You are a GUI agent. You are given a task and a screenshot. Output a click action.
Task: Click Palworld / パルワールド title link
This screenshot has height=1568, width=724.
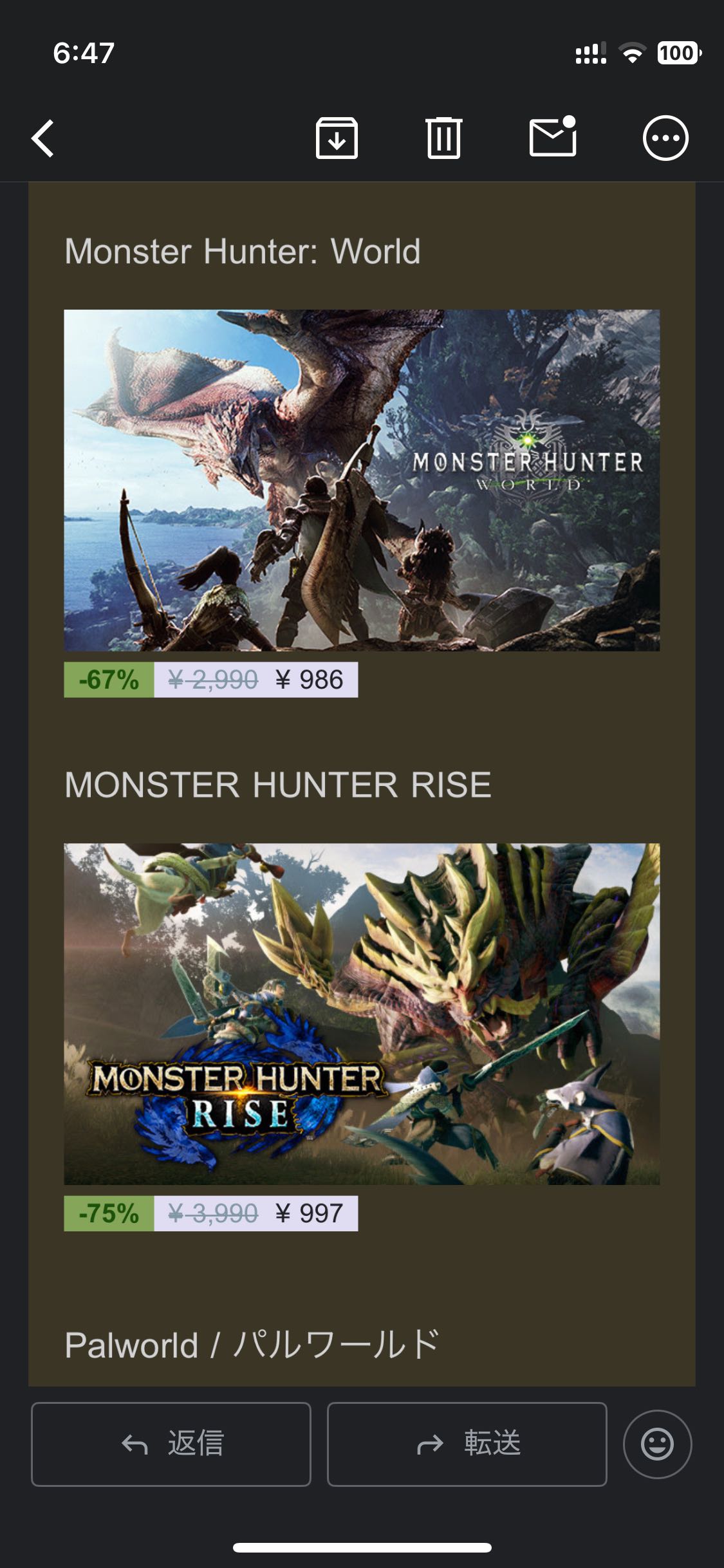[x=252, y=1345]
